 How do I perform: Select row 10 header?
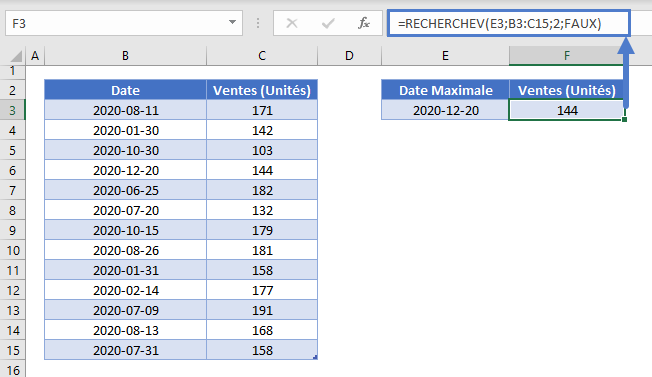12,250
